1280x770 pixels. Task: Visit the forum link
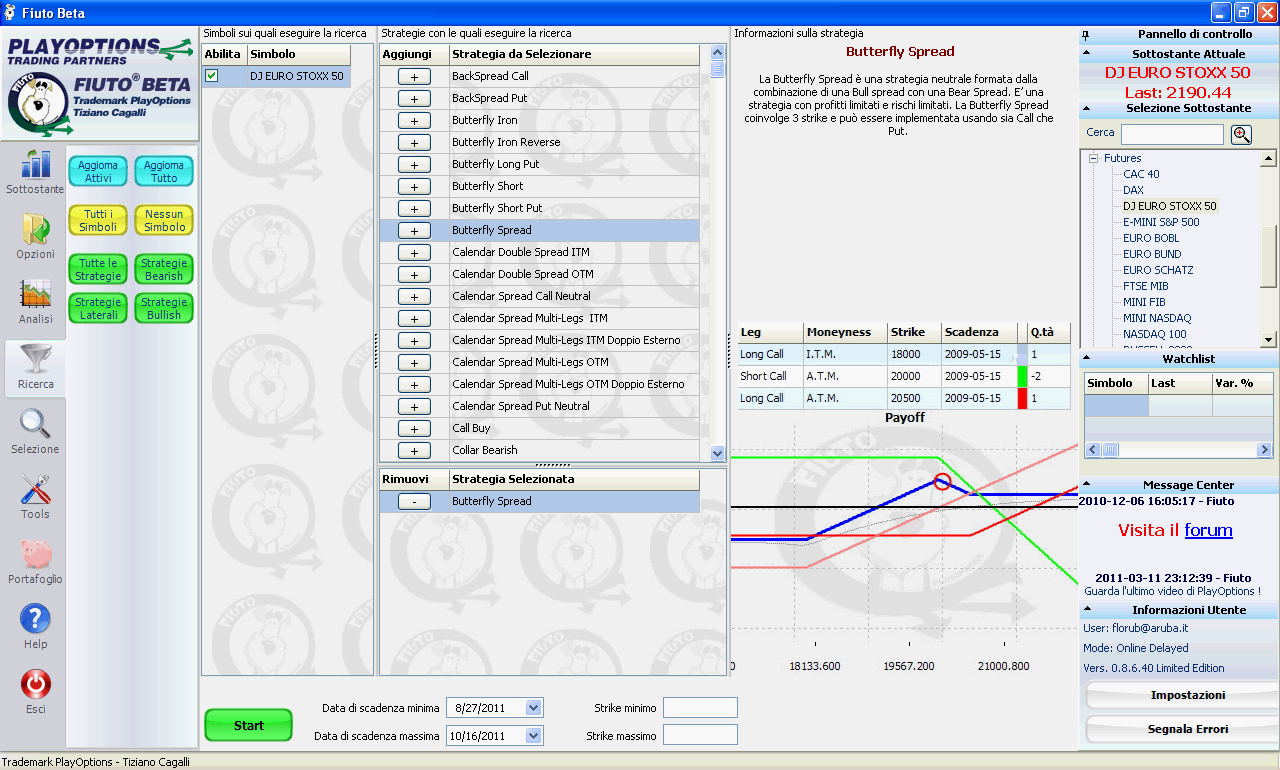point(1208,530)
